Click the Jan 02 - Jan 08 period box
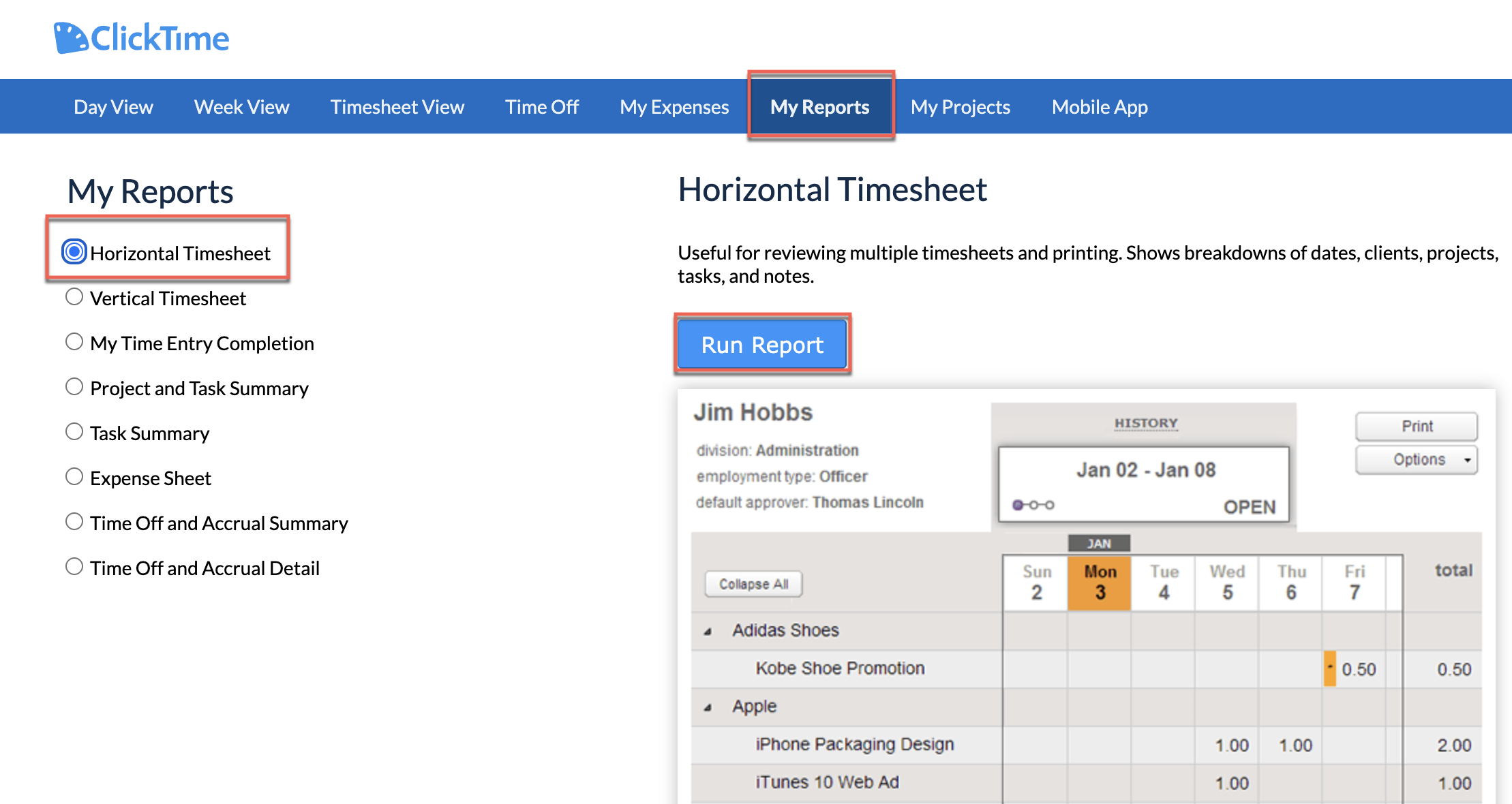 1144,484
